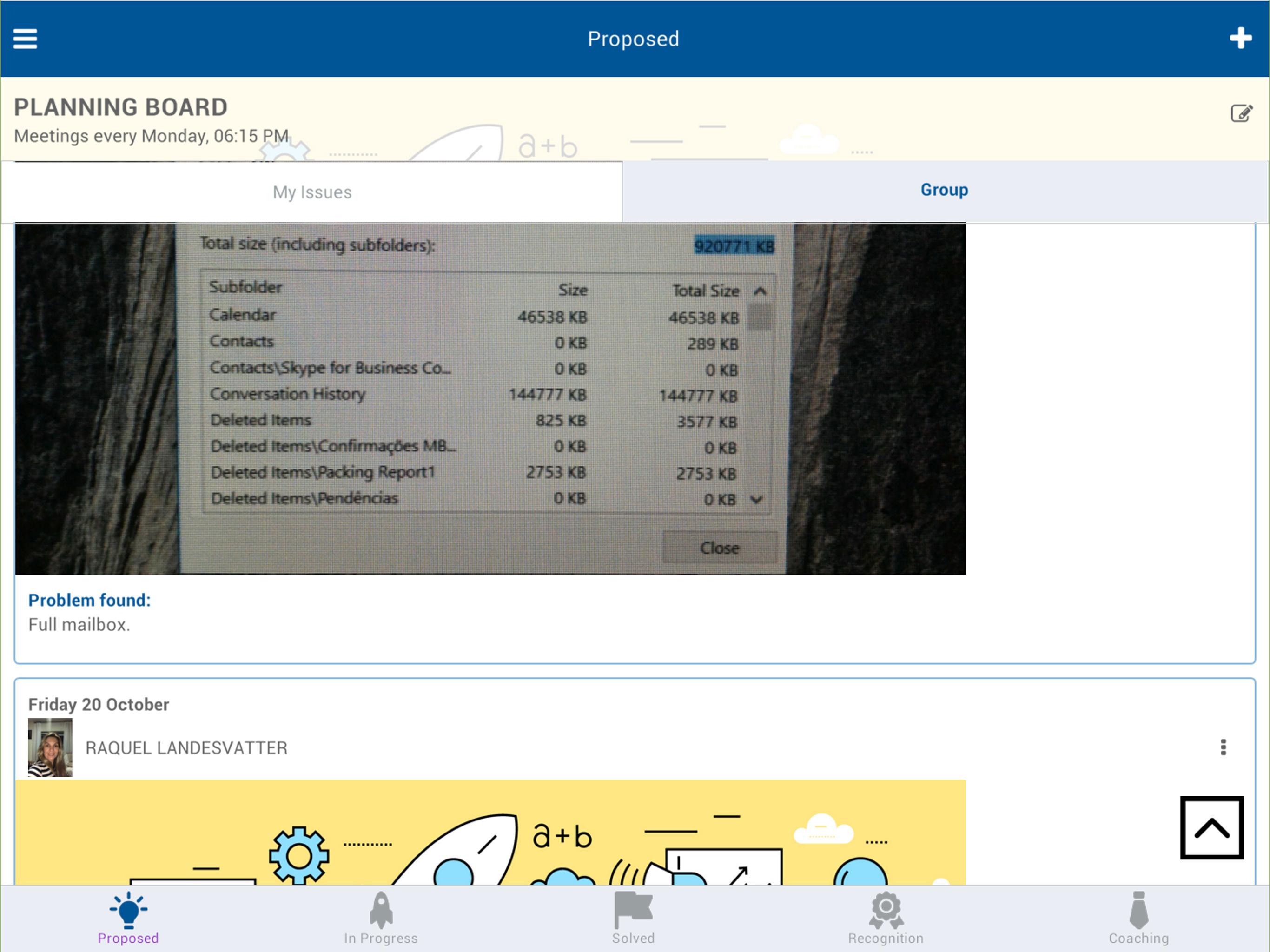Add a new proposed issue with plus icon
This screenshot has width=1270, height=952.
coord(1240,39)
